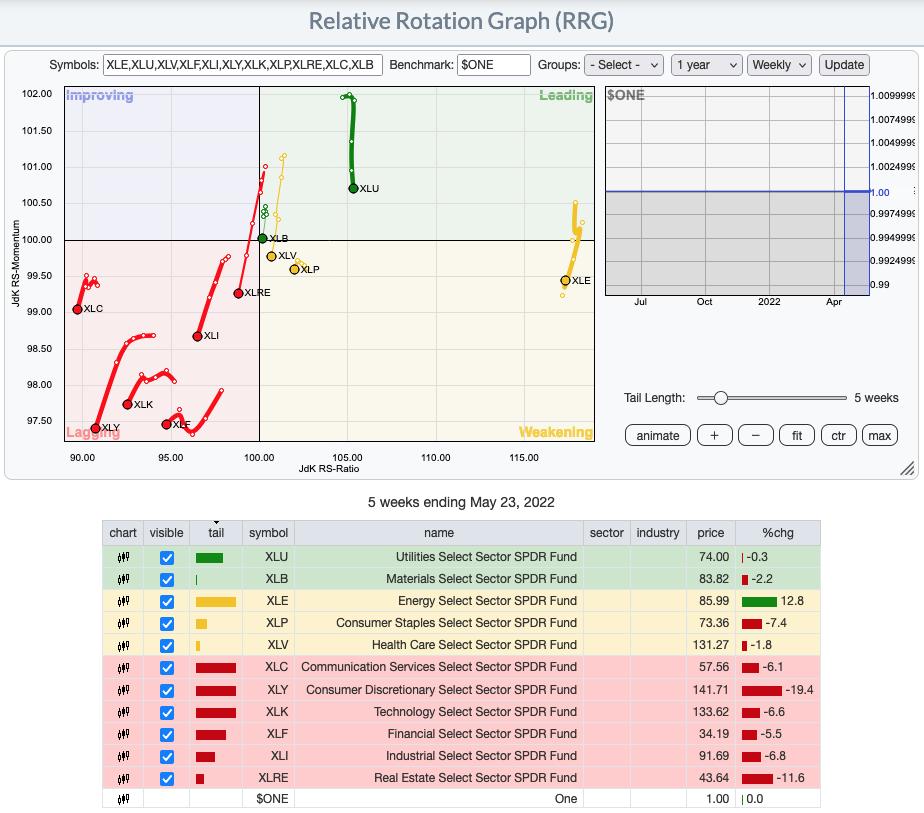The image size is (924, 813).
Task: Sort table by name column
Action: click(438, 533)
